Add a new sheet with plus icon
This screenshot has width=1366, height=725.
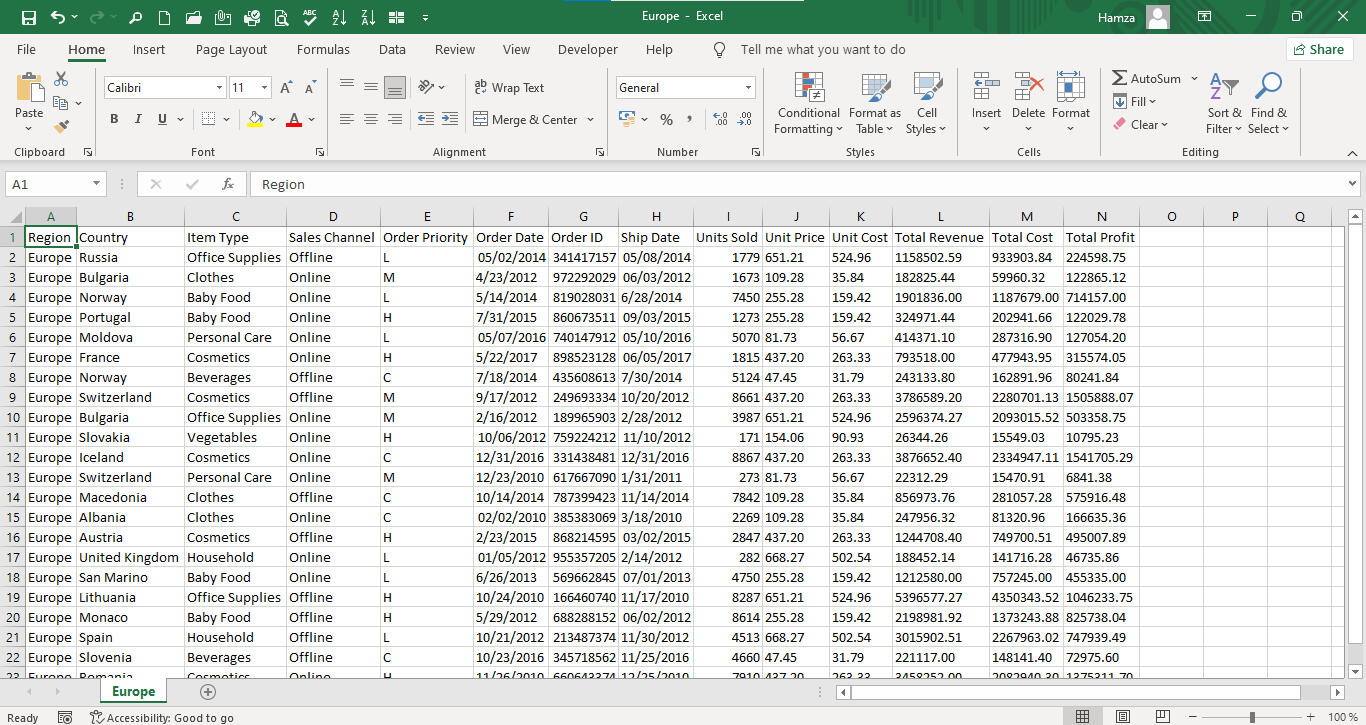(208, 692)
